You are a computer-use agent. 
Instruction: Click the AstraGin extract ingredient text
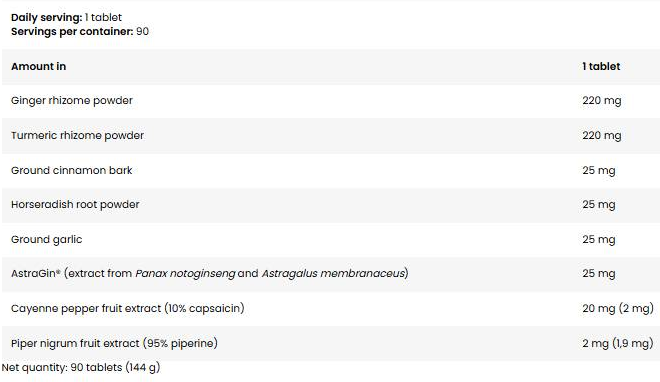(210, 273)
